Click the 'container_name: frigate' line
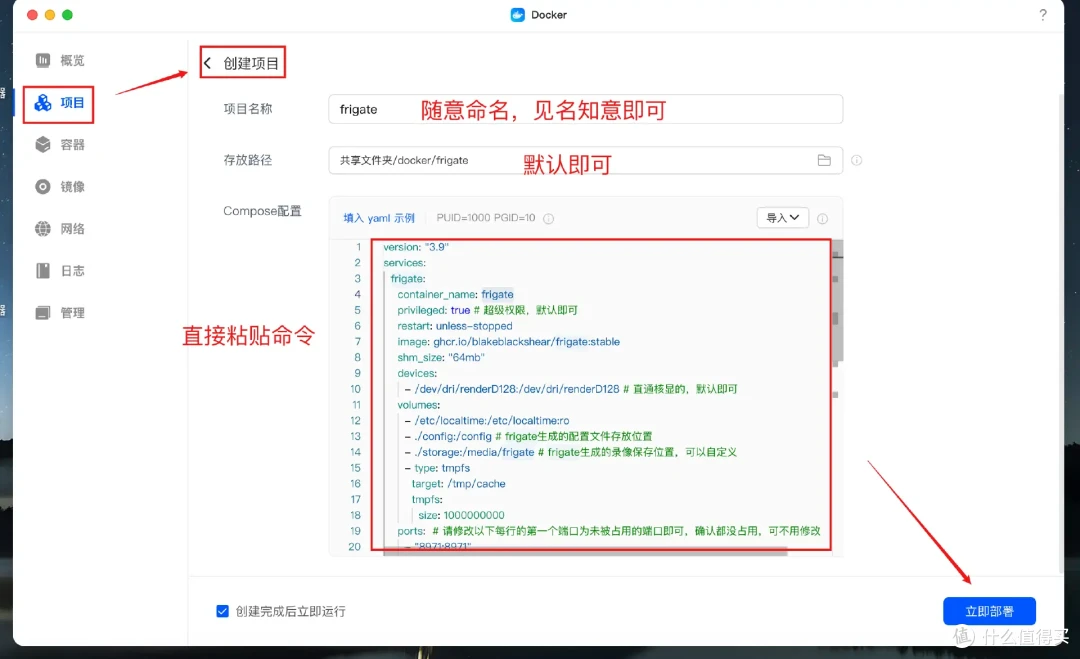This screenshot has width=1080, height=659. (455, 295)
